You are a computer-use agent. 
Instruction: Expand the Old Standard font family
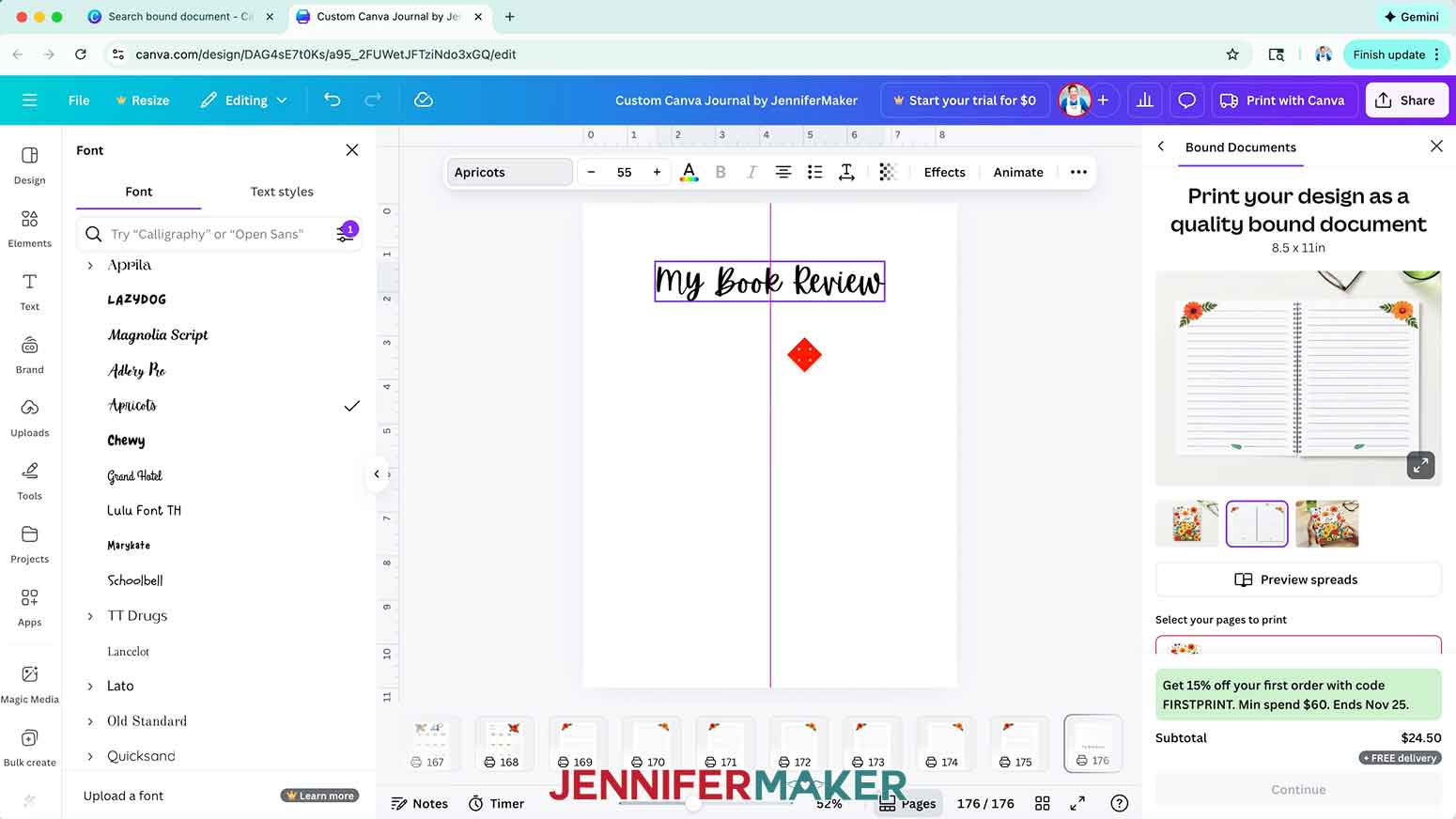tap(90, 721)
